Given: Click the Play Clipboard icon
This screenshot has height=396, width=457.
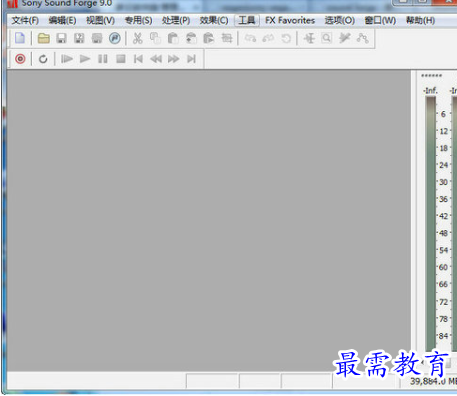Looking at the screenshot, I should point(209,38).
